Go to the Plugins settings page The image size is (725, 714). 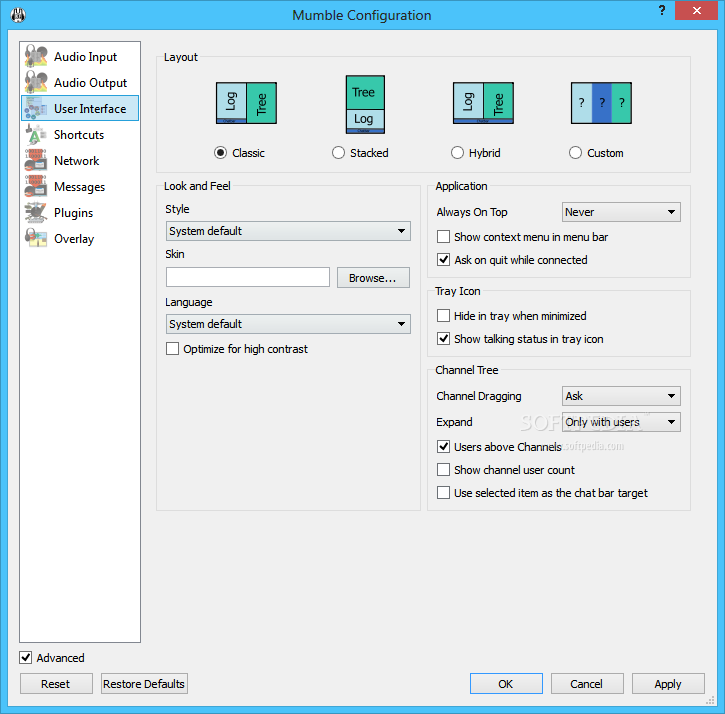click(80, 213)
